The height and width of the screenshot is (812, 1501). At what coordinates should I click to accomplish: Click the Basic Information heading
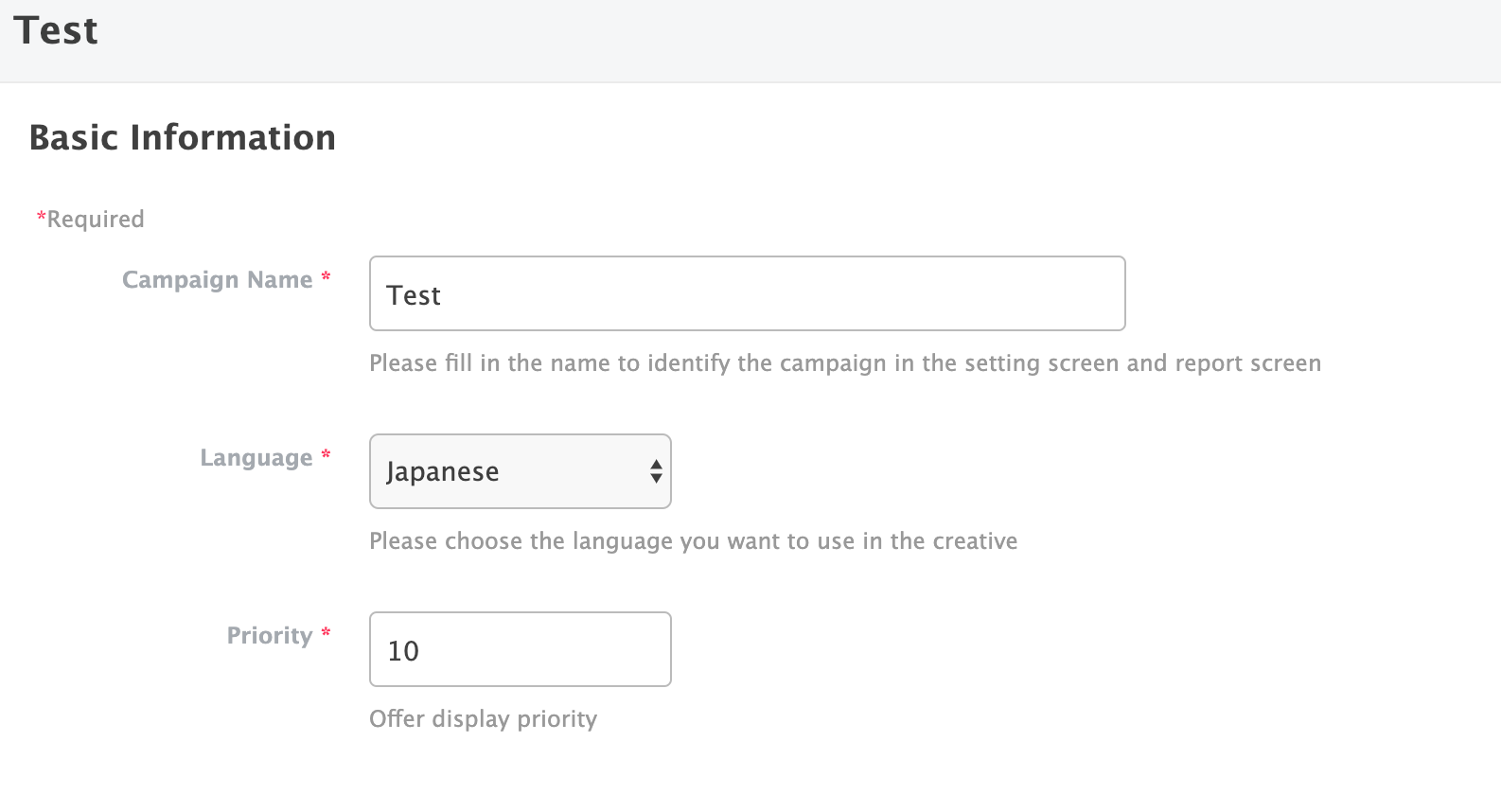[183, 138]
